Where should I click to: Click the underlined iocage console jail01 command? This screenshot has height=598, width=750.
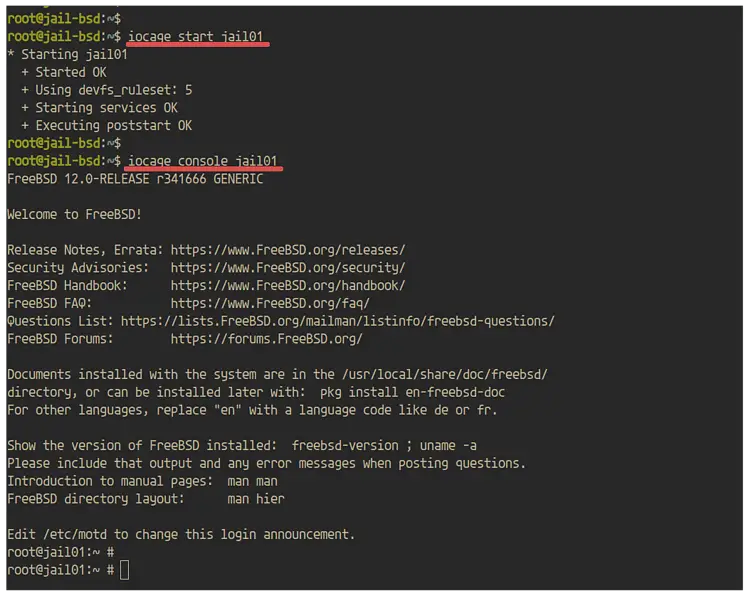click(203, 161)
